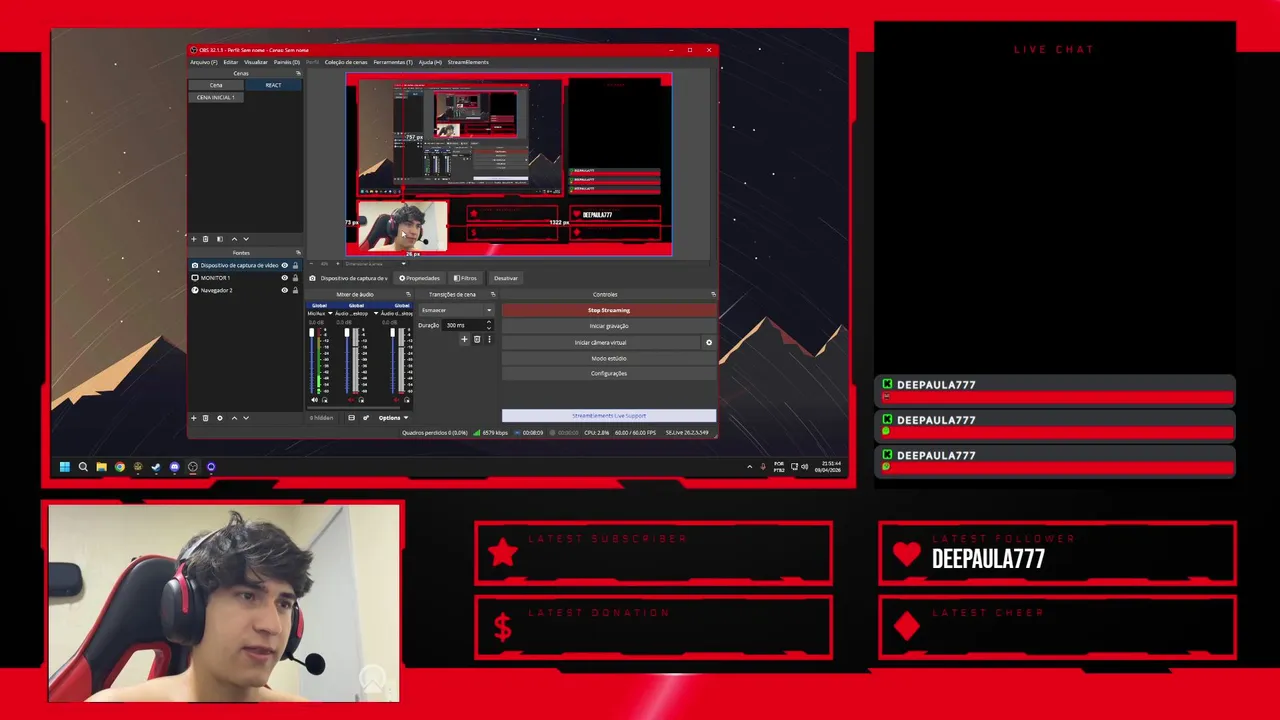Open Configurações
Viewport: 1280px width, 720px height.
tap(609, 374)
